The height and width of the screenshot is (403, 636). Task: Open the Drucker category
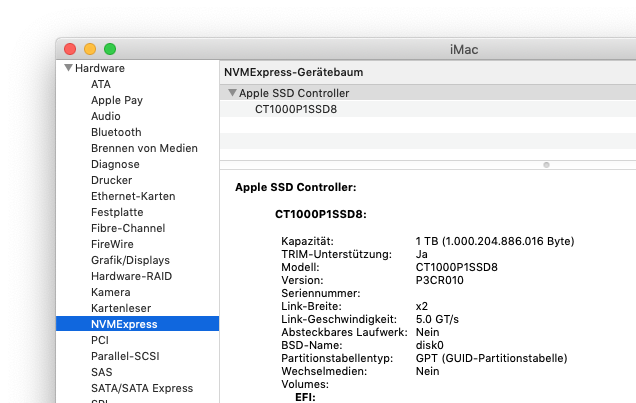112,180
